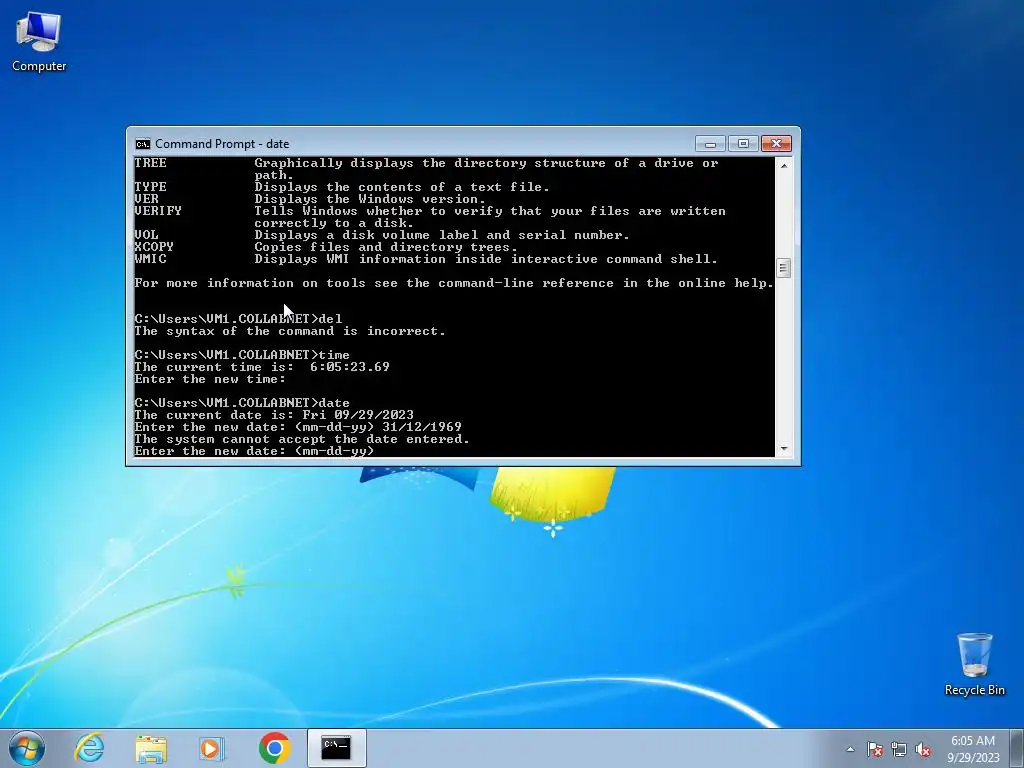Open the muted volume tray icon
This screenshot has height=768, width=1024.
pos(923,749)
